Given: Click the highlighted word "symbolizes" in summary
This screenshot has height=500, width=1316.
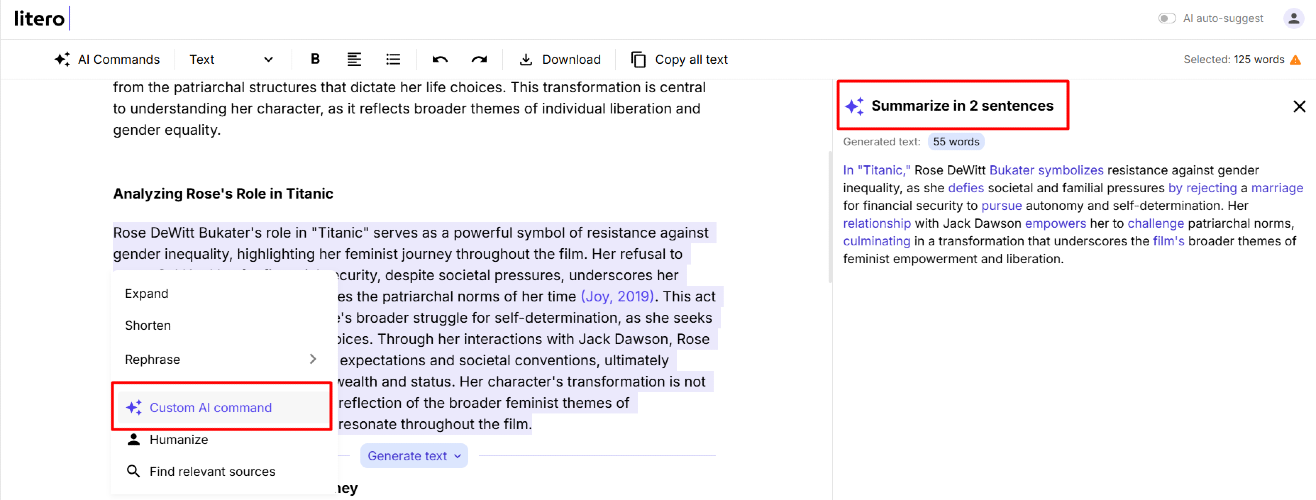Looking at the screenshot, I should pyautogui.click(x=1070, y=170).
